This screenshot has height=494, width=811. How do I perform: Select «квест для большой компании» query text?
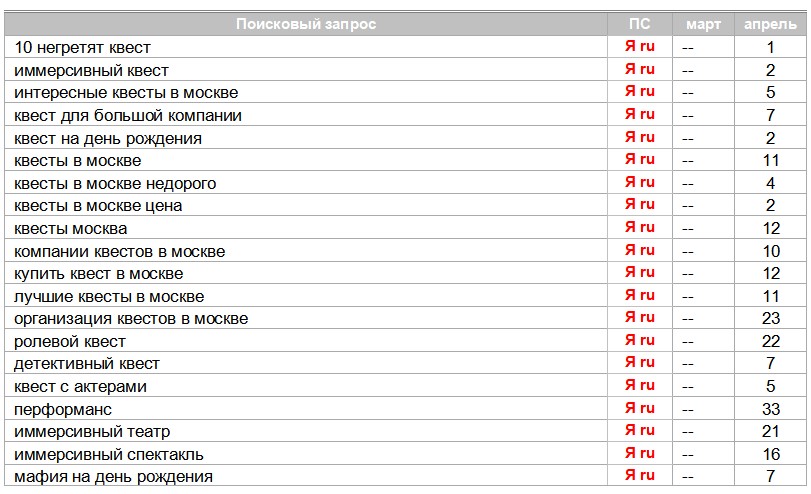(x=128, y=115)
